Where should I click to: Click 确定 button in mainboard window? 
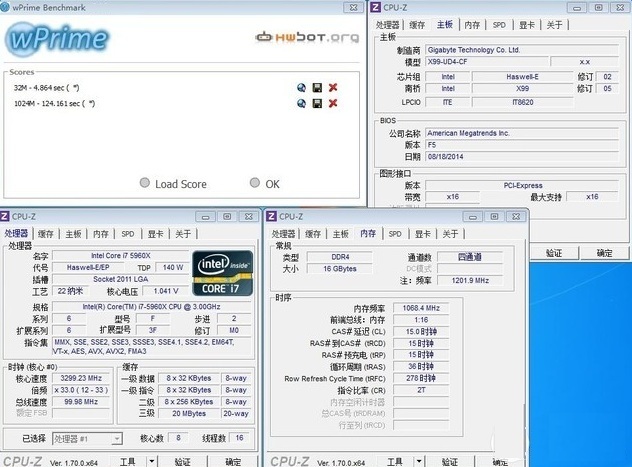coord(604,253)
